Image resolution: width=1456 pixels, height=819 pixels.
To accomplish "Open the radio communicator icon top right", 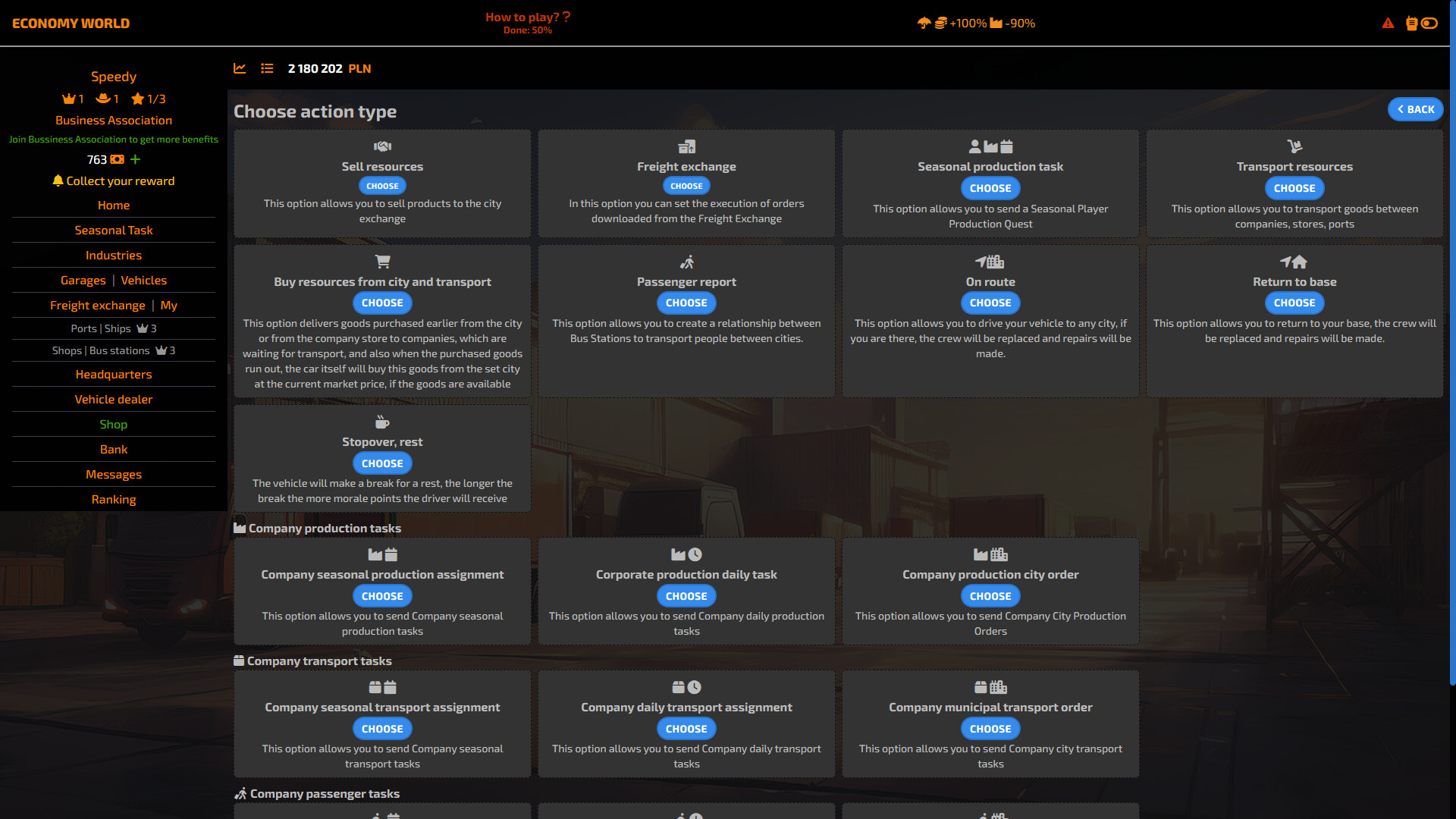I will 1410,24.
